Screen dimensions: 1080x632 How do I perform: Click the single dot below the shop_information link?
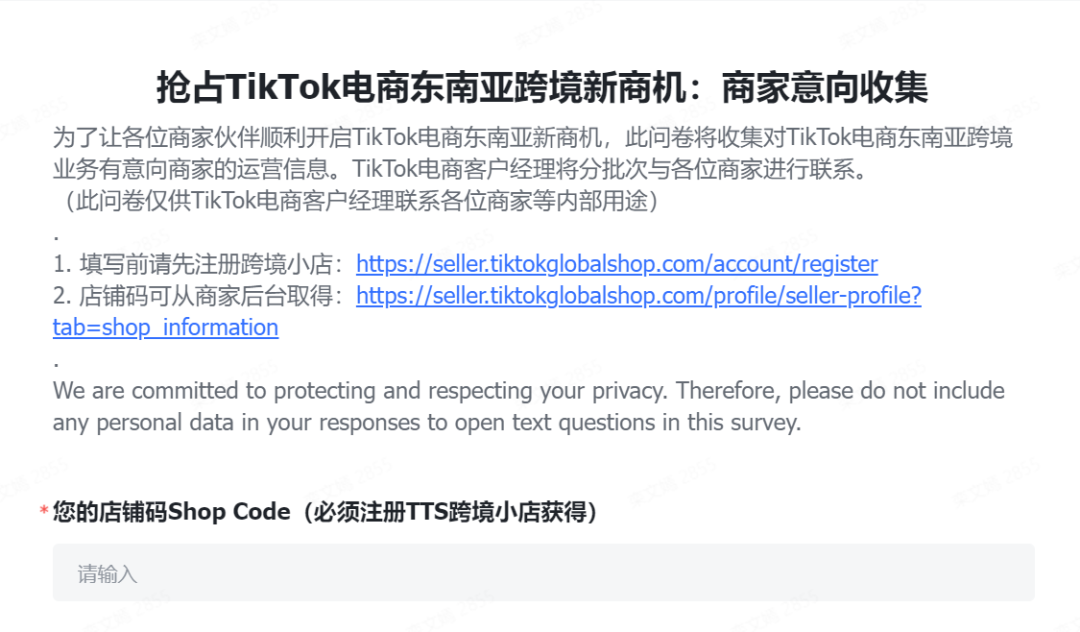56,364
